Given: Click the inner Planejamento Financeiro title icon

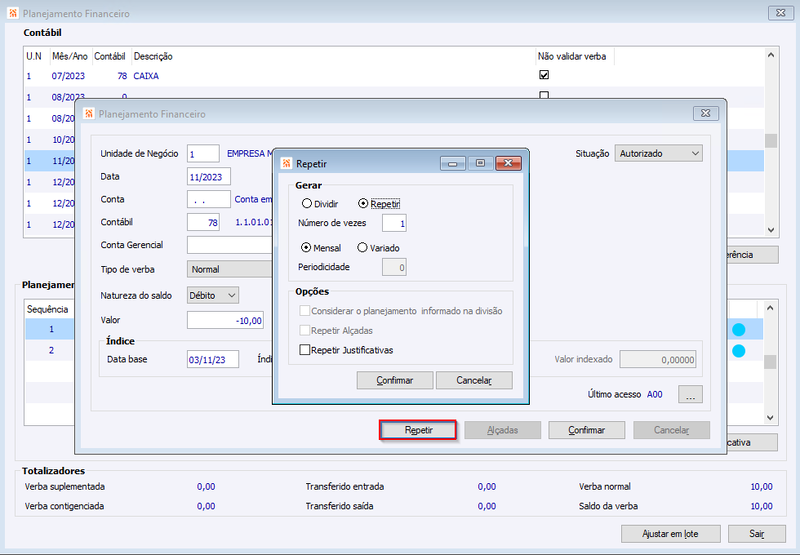Looking at the screenshot, I should click(89, 113).
